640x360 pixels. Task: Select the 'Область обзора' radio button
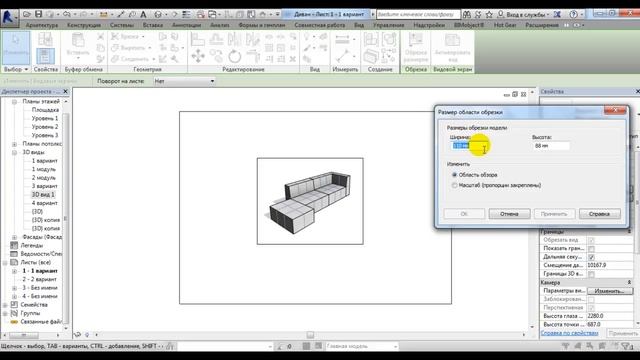point(454,175)
